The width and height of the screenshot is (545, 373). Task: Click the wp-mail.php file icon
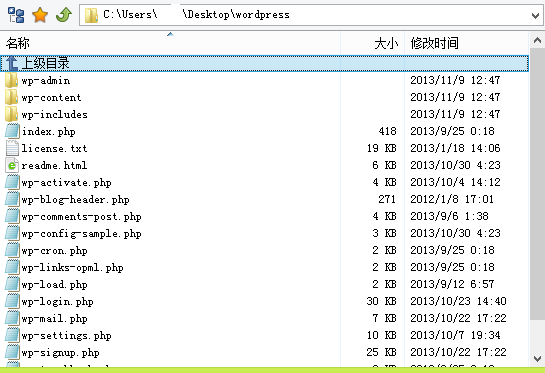(x=12, y=319)
